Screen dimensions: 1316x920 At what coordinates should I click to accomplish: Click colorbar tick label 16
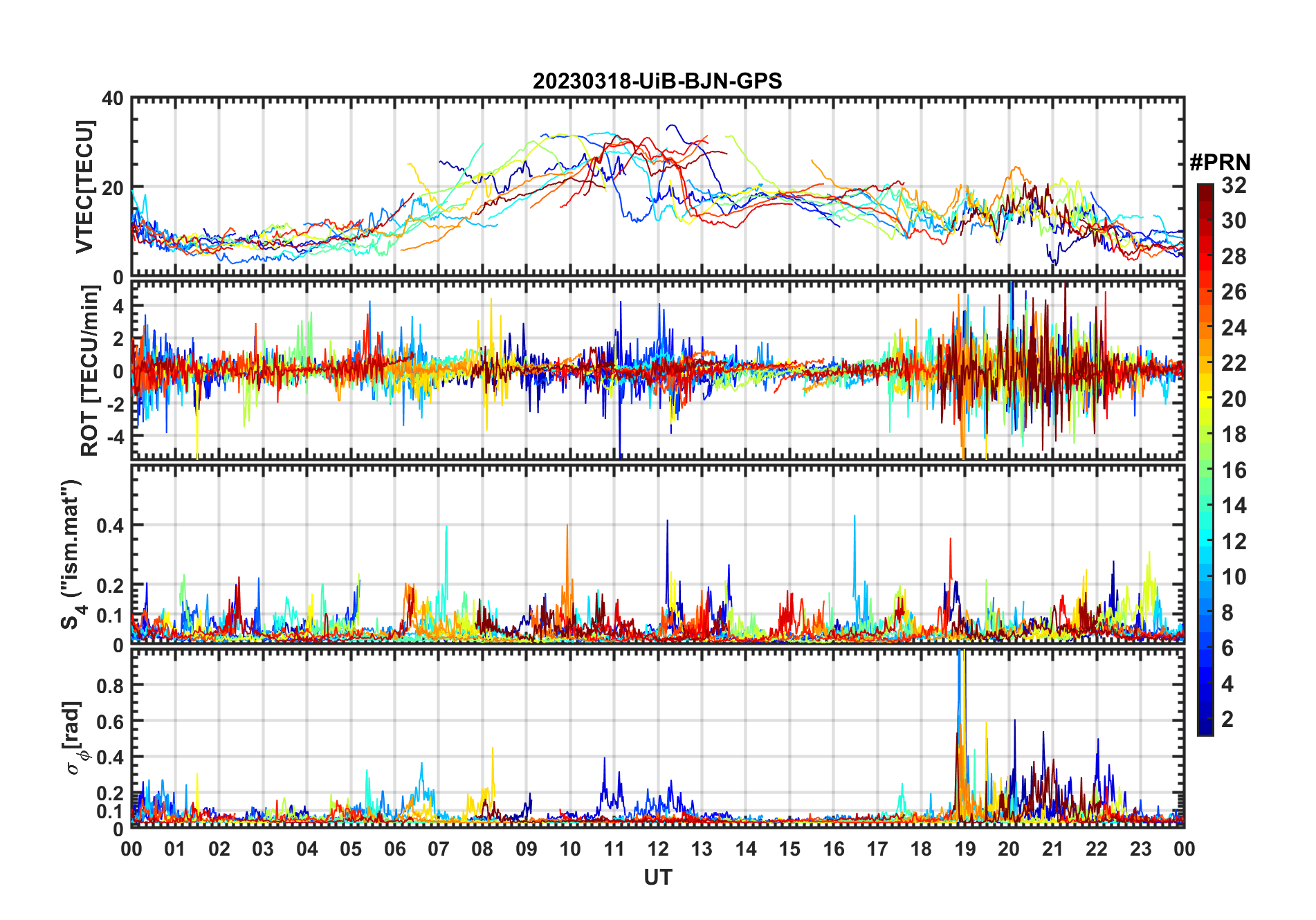click(x=1234, y=470)
